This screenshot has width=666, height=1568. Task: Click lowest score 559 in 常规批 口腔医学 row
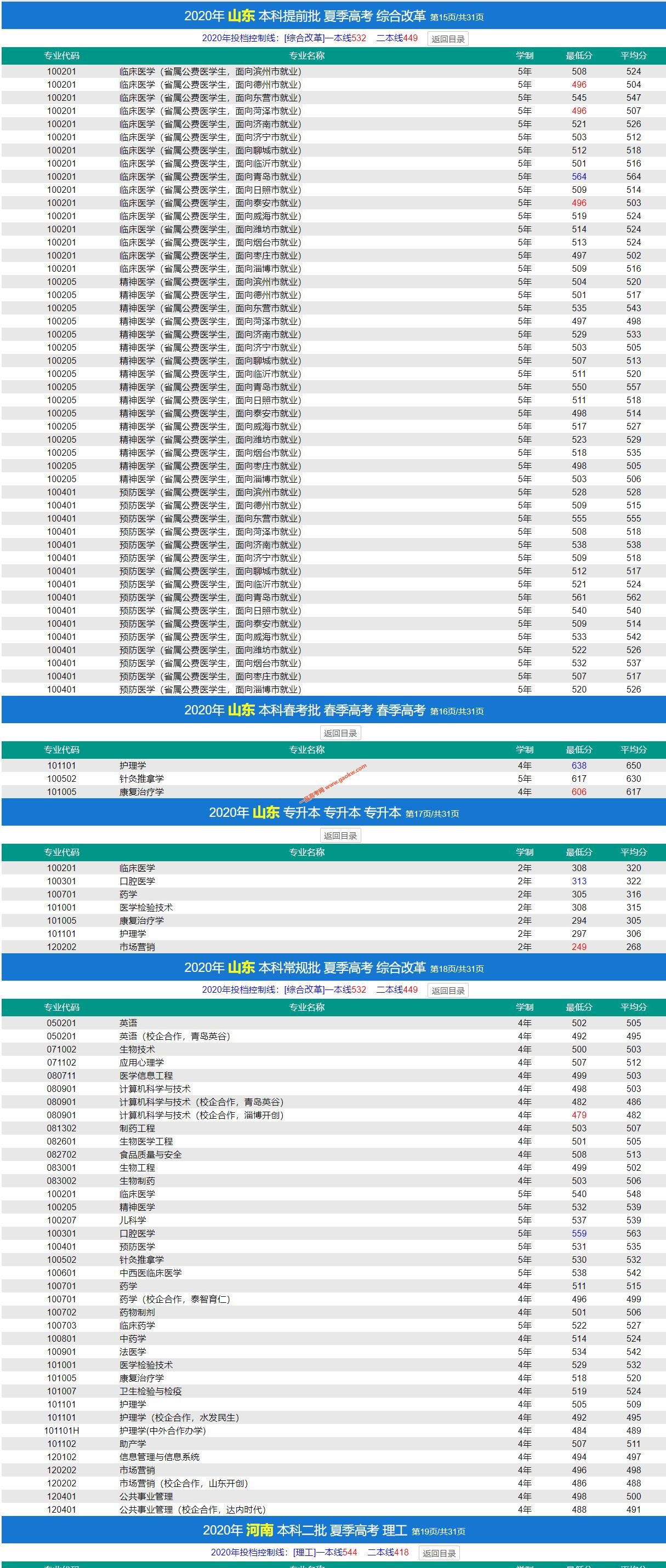[579, 1234]
